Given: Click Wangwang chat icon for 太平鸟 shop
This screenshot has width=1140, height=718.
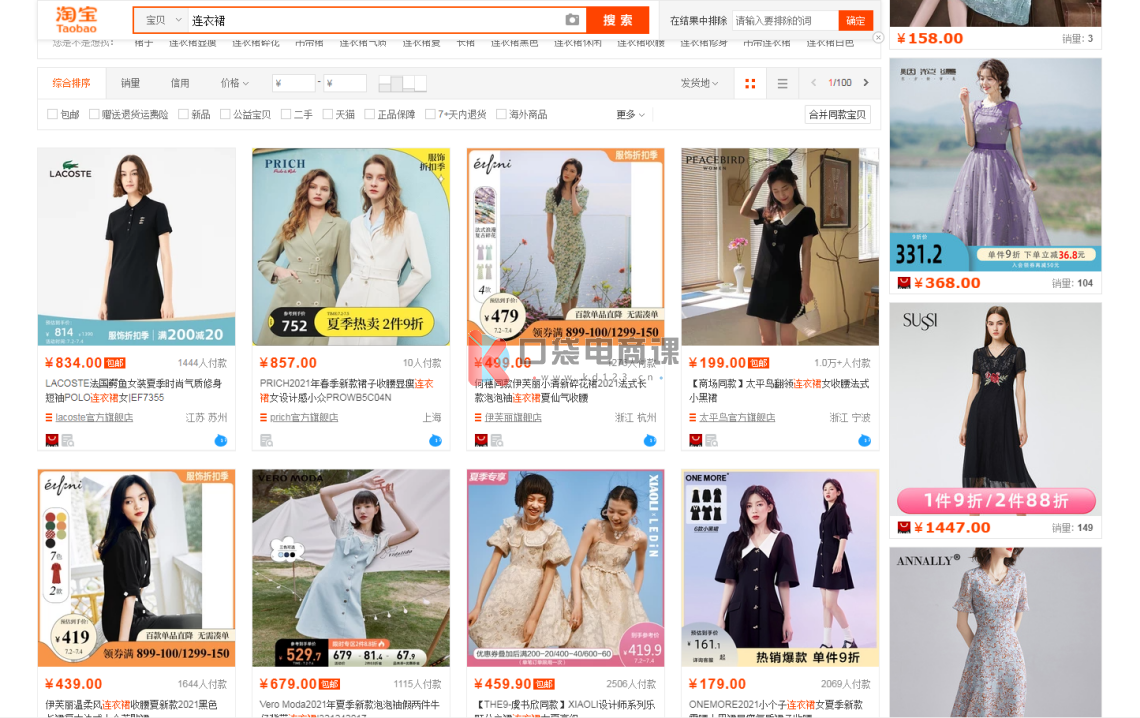Looking at the screenshot, I should [x=864, y=440].
